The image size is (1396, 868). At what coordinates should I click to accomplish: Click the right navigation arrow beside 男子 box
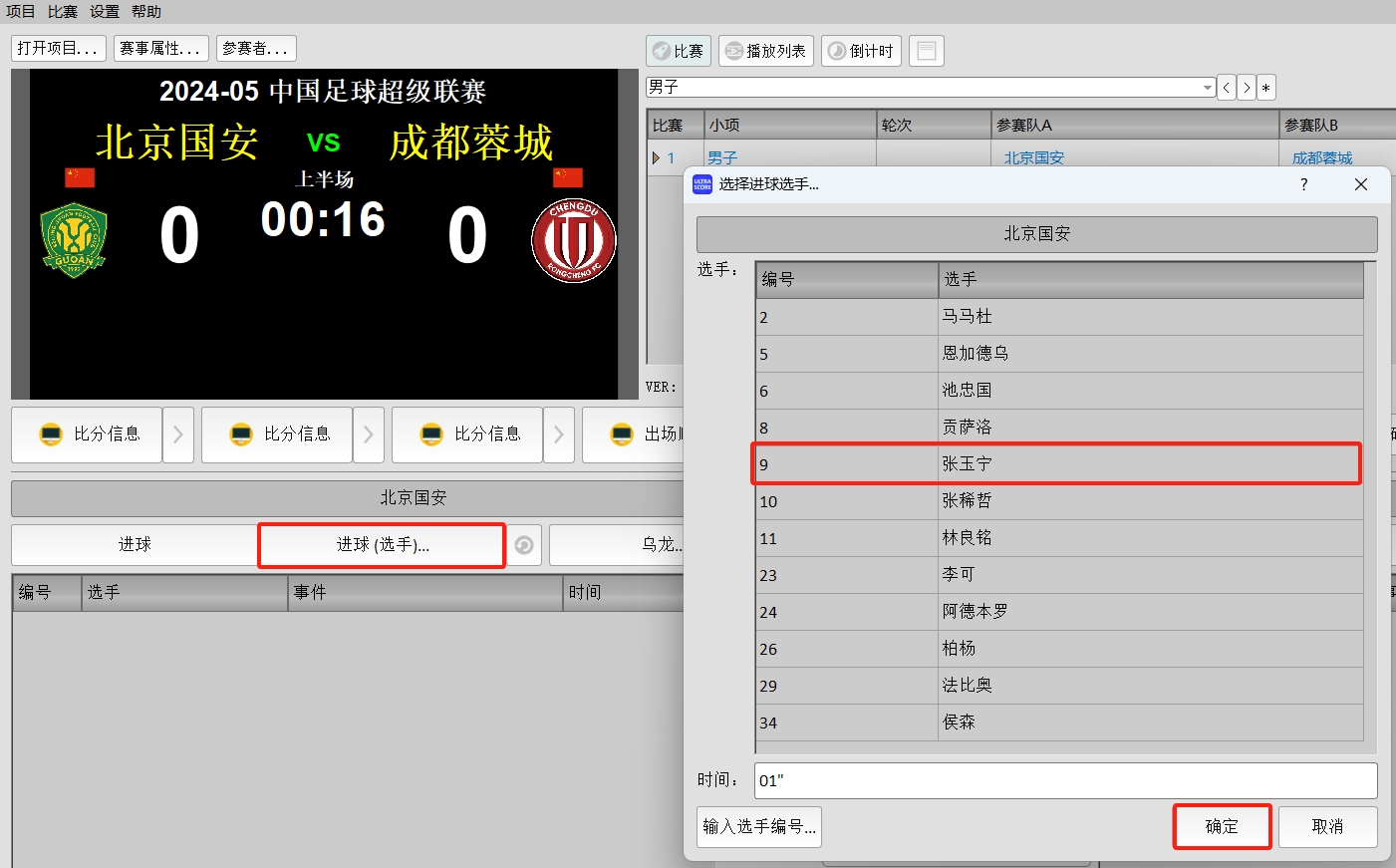pyautogui.click(x=1246, y=88)
